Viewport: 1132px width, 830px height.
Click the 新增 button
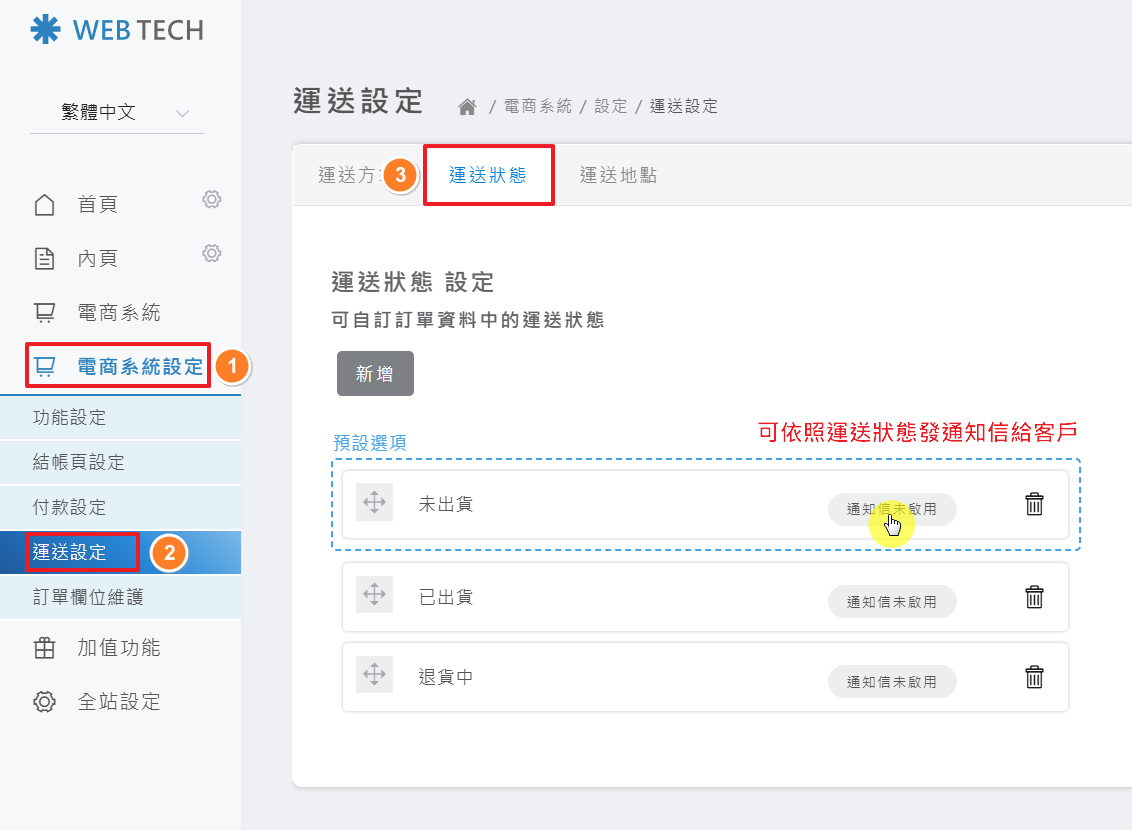pyautogui.click(x=375, y=374)
